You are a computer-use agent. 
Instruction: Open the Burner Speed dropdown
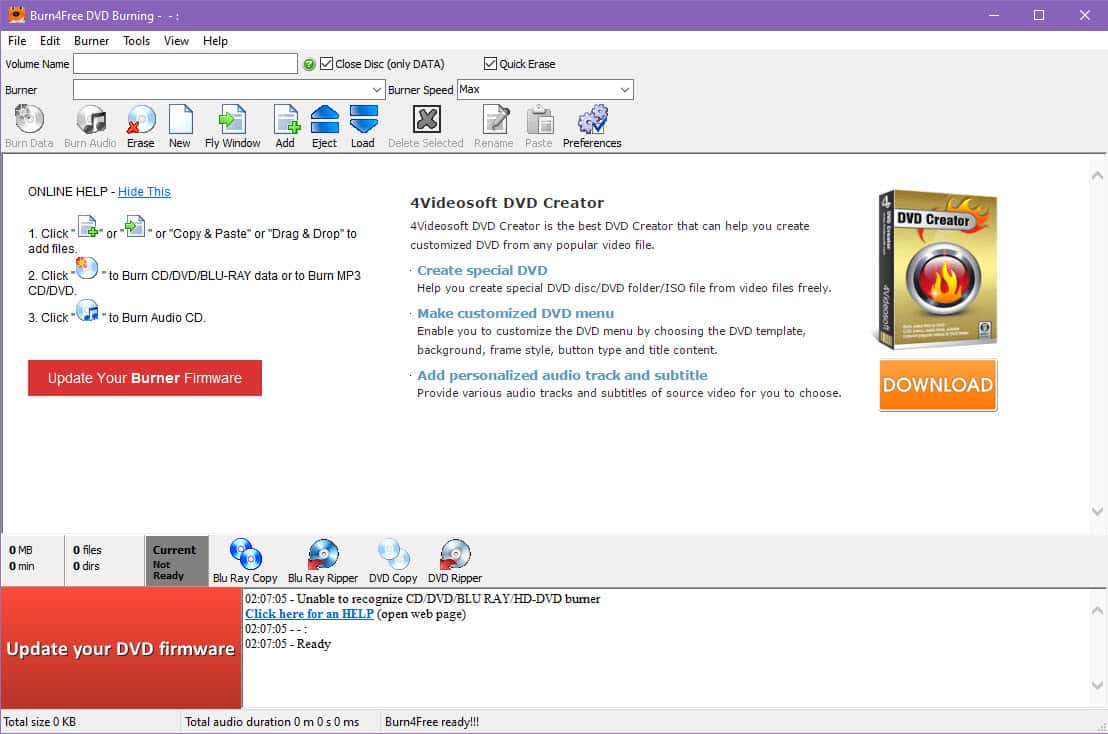(625, 90)
